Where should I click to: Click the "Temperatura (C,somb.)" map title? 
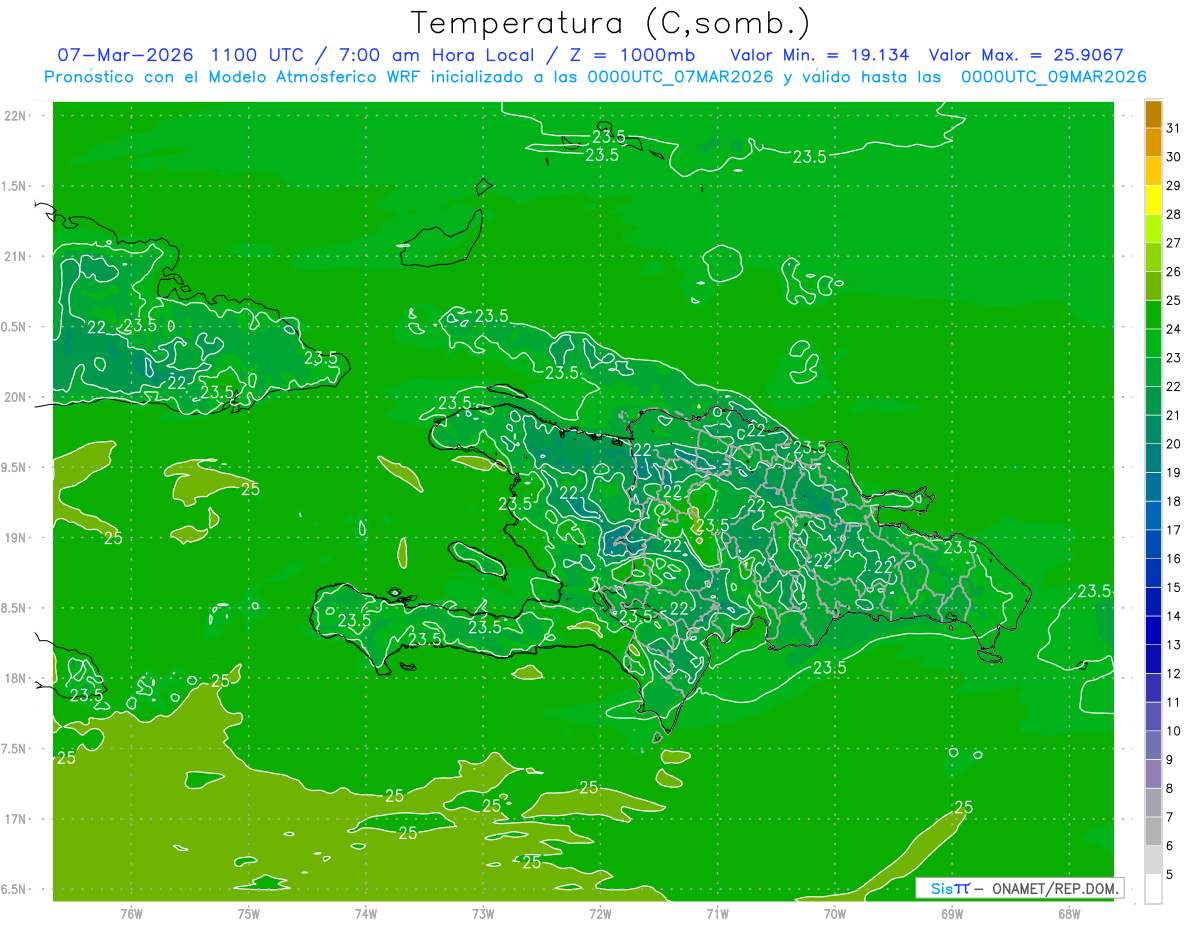pos(611,23)
